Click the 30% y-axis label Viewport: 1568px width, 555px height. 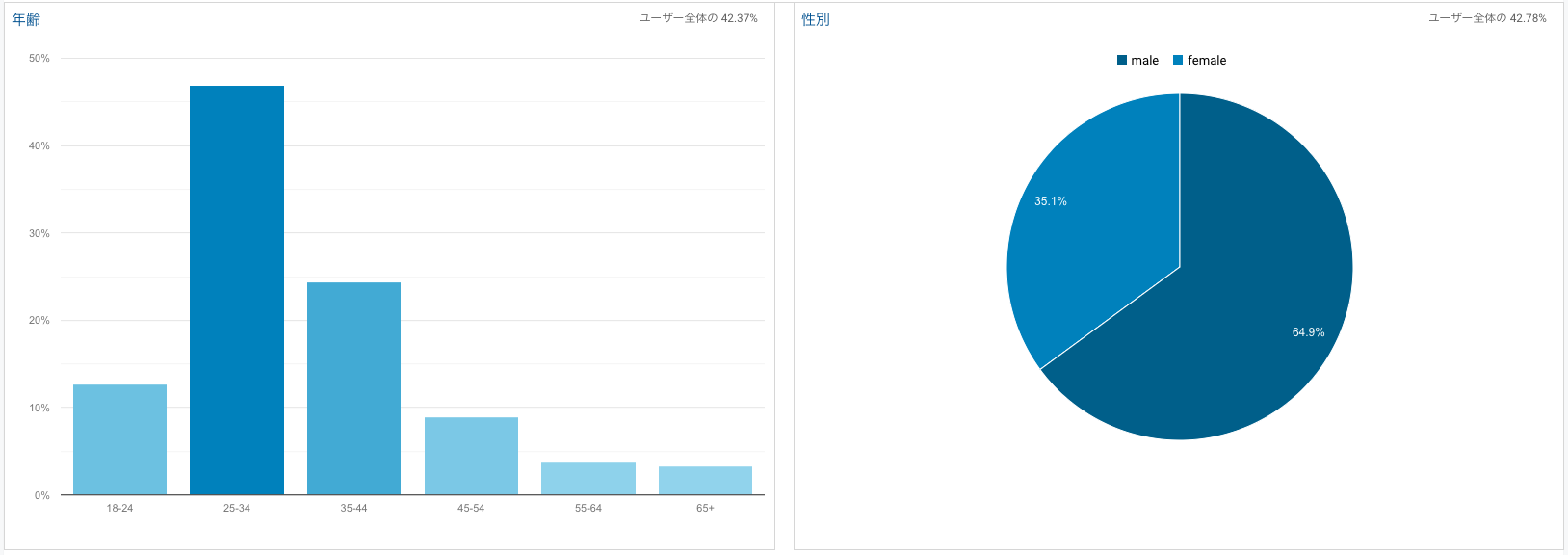39,233
